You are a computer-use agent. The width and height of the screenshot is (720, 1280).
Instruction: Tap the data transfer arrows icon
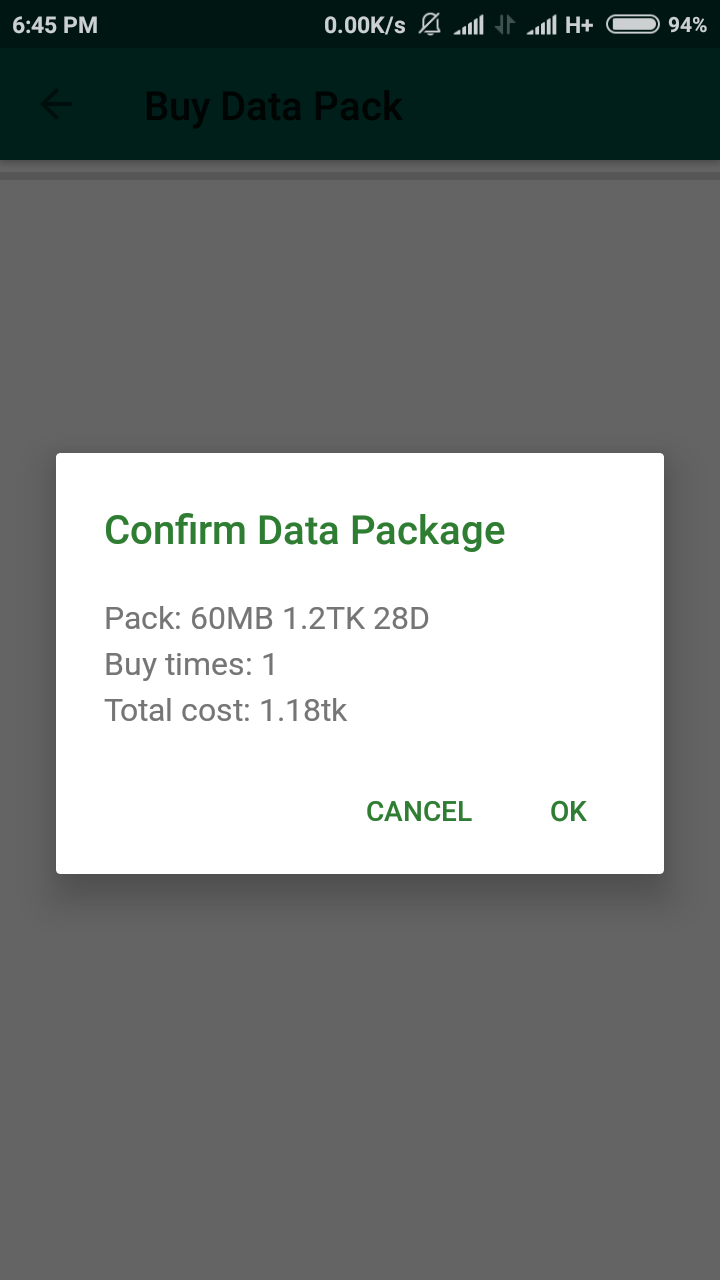506,25
